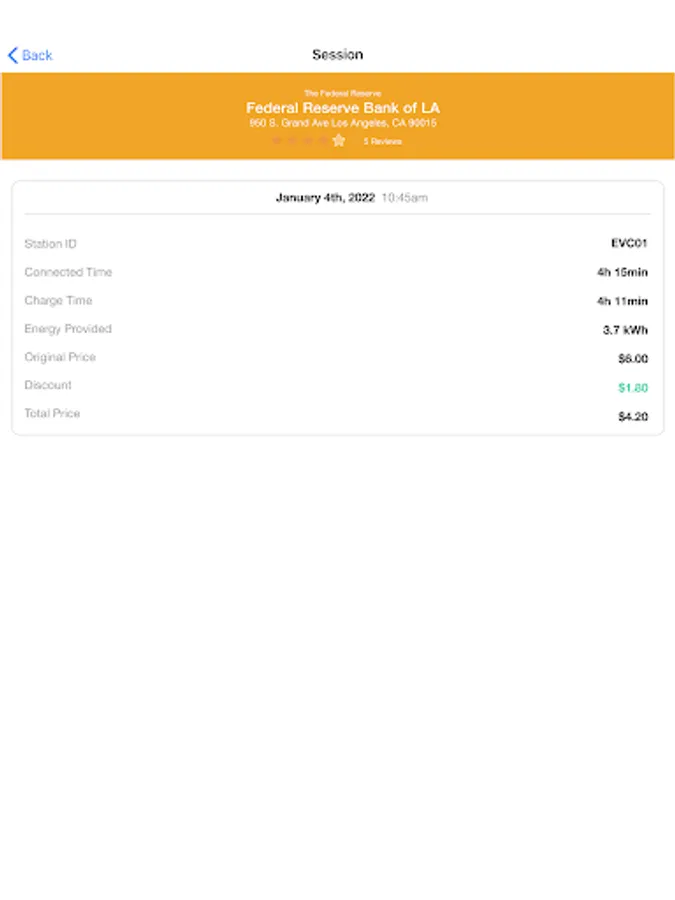The width and height of the screenshot is (675, 900).
Task: Click the 3.7 kWh energy value
Action: tap(625, 329)
